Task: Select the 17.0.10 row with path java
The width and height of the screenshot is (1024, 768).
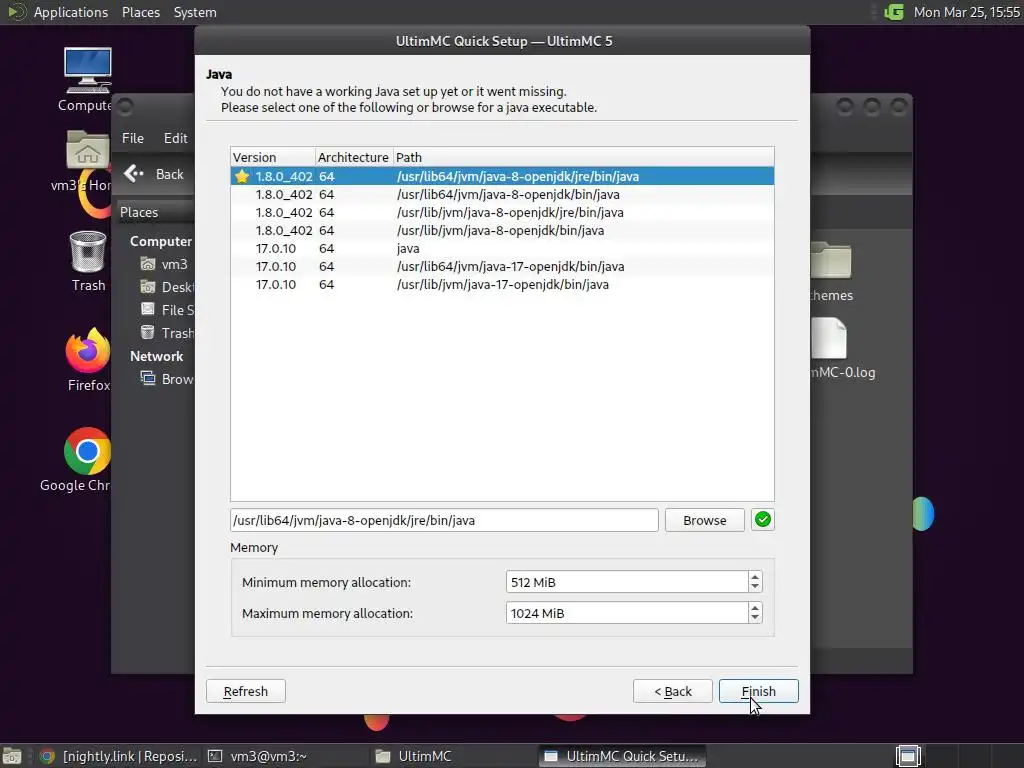Action: [502, 249]
